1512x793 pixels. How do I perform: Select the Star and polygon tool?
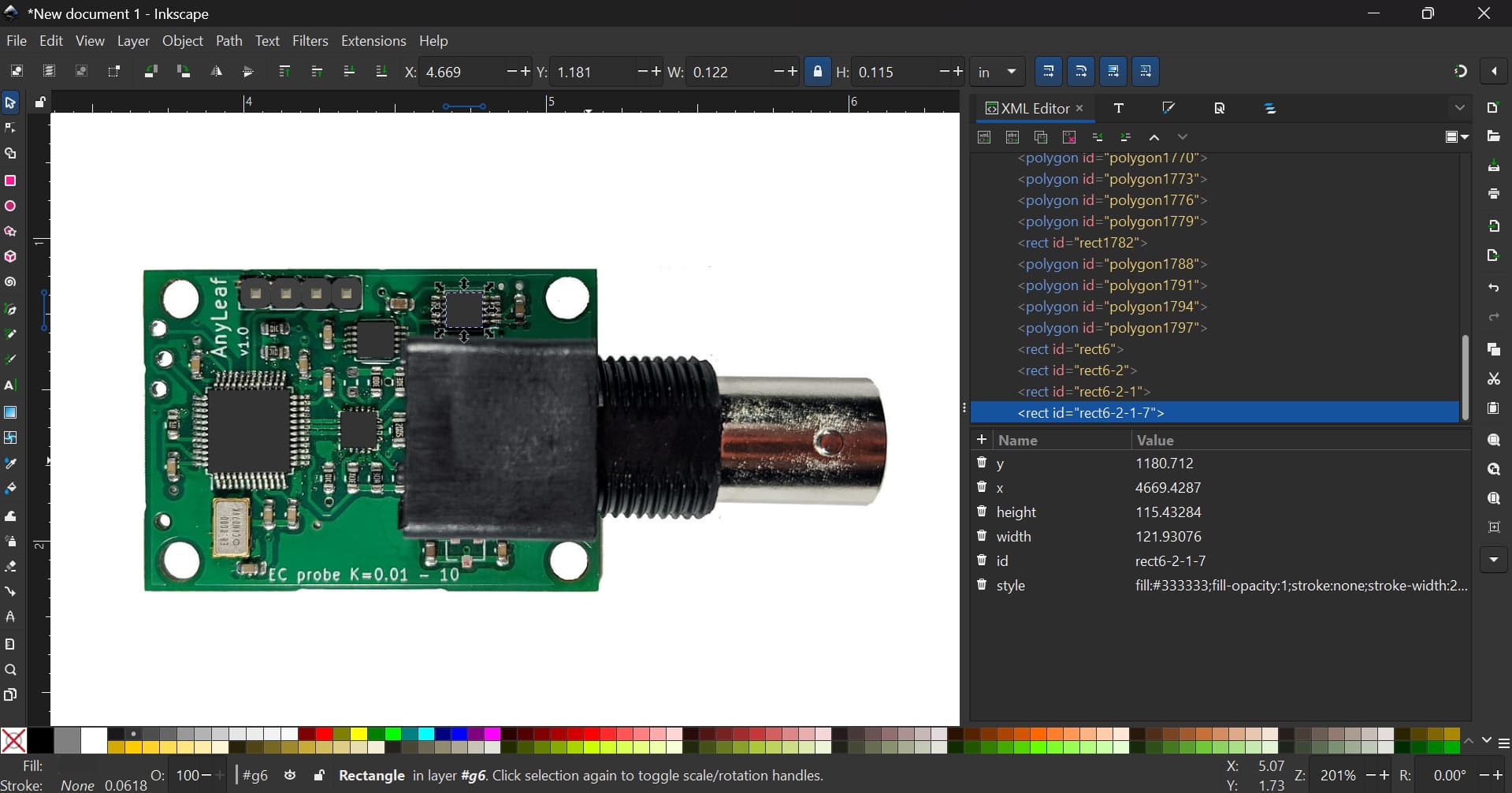[11, 232]
